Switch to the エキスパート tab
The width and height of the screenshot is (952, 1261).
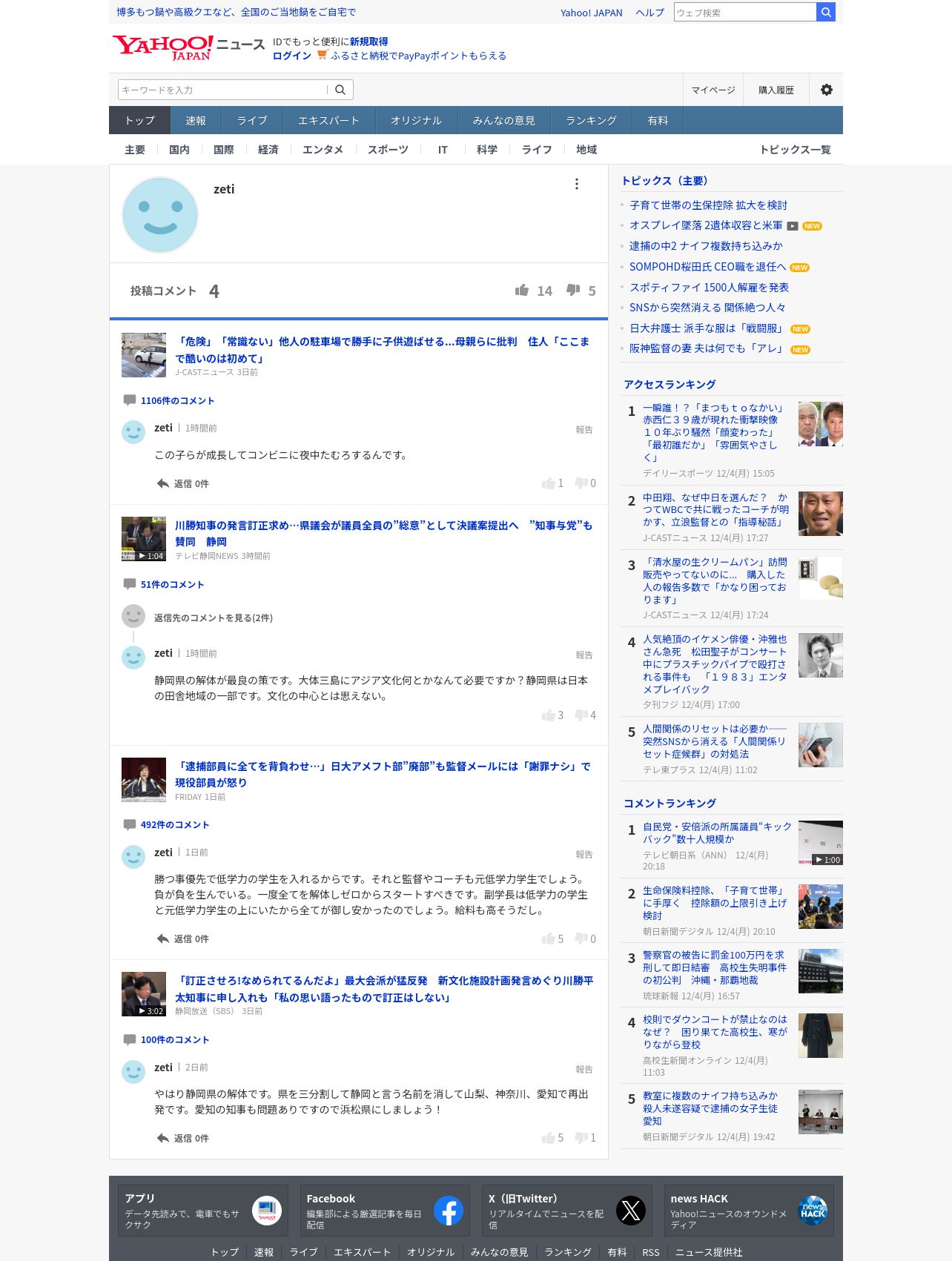coord(328,120)
